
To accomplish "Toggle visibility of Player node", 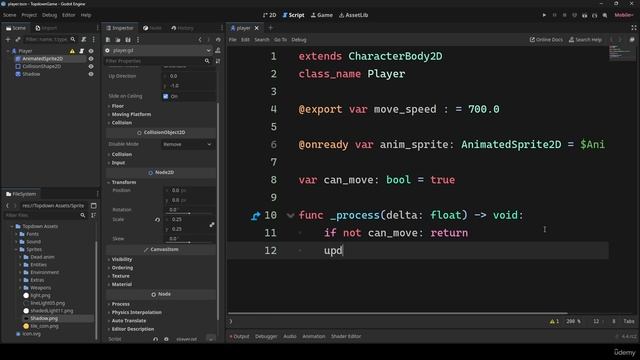I will coord(91,51).
